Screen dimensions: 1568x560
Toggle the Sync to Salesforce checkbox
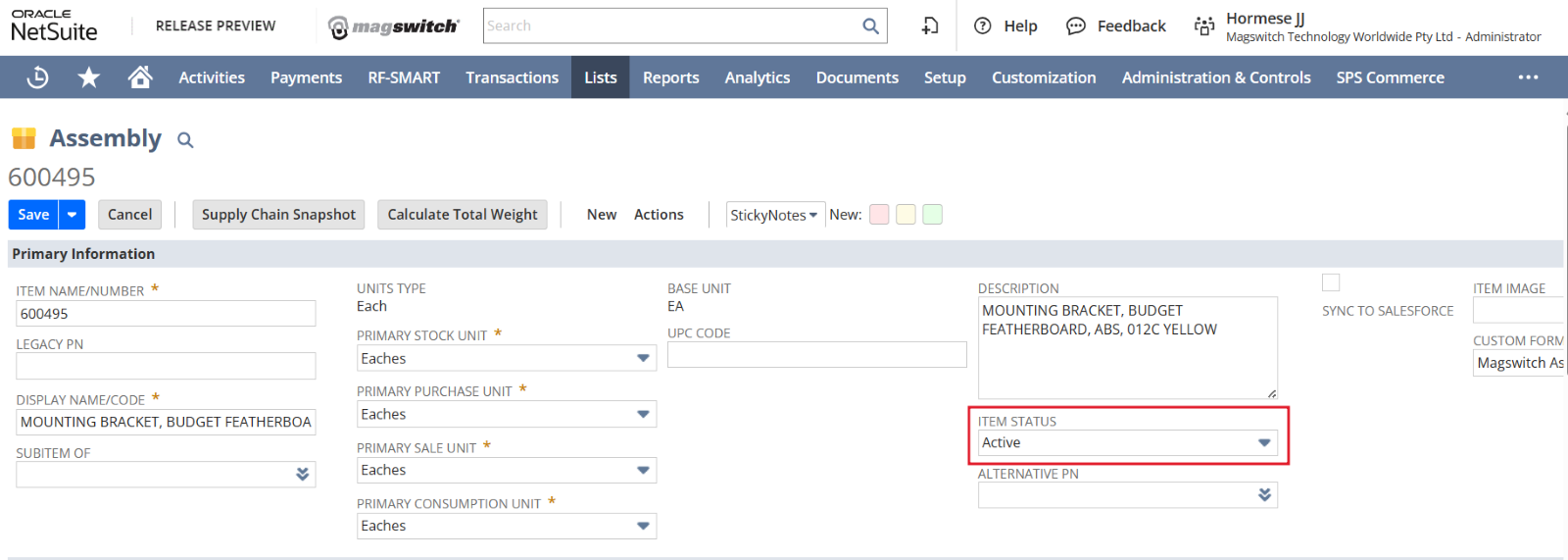pos(1331,282)
